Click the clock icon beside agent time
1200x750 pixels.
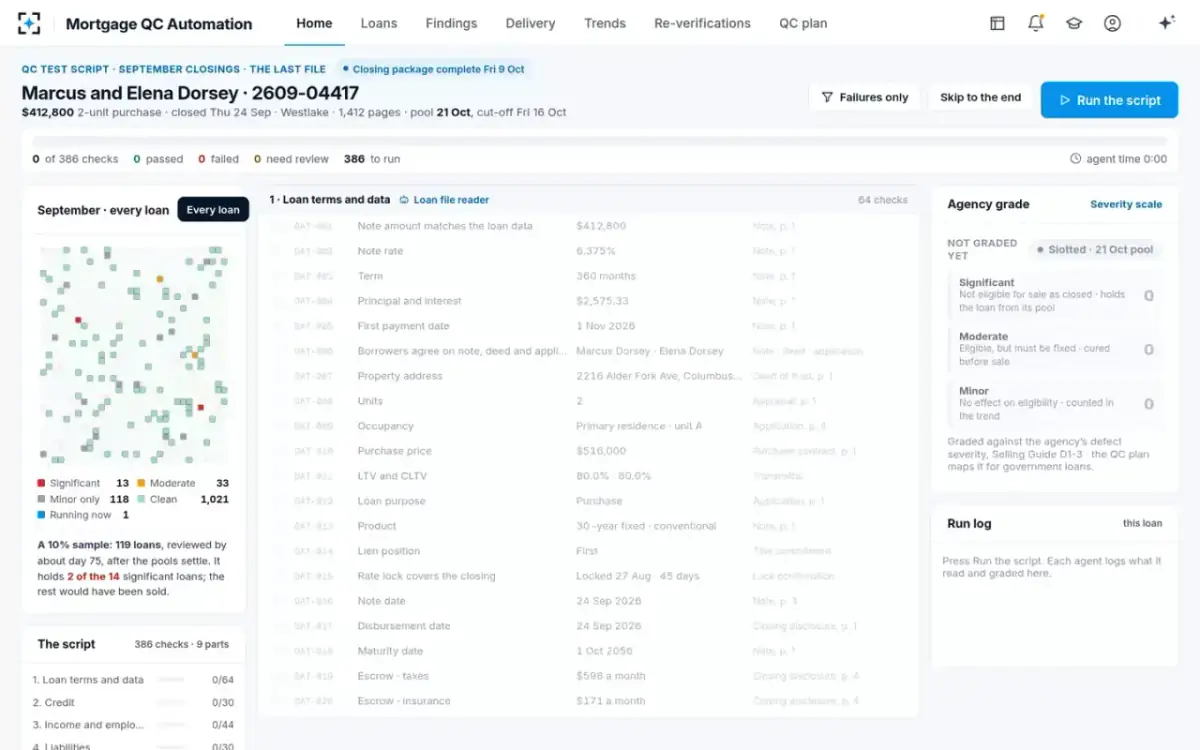tap(1076, 159)
